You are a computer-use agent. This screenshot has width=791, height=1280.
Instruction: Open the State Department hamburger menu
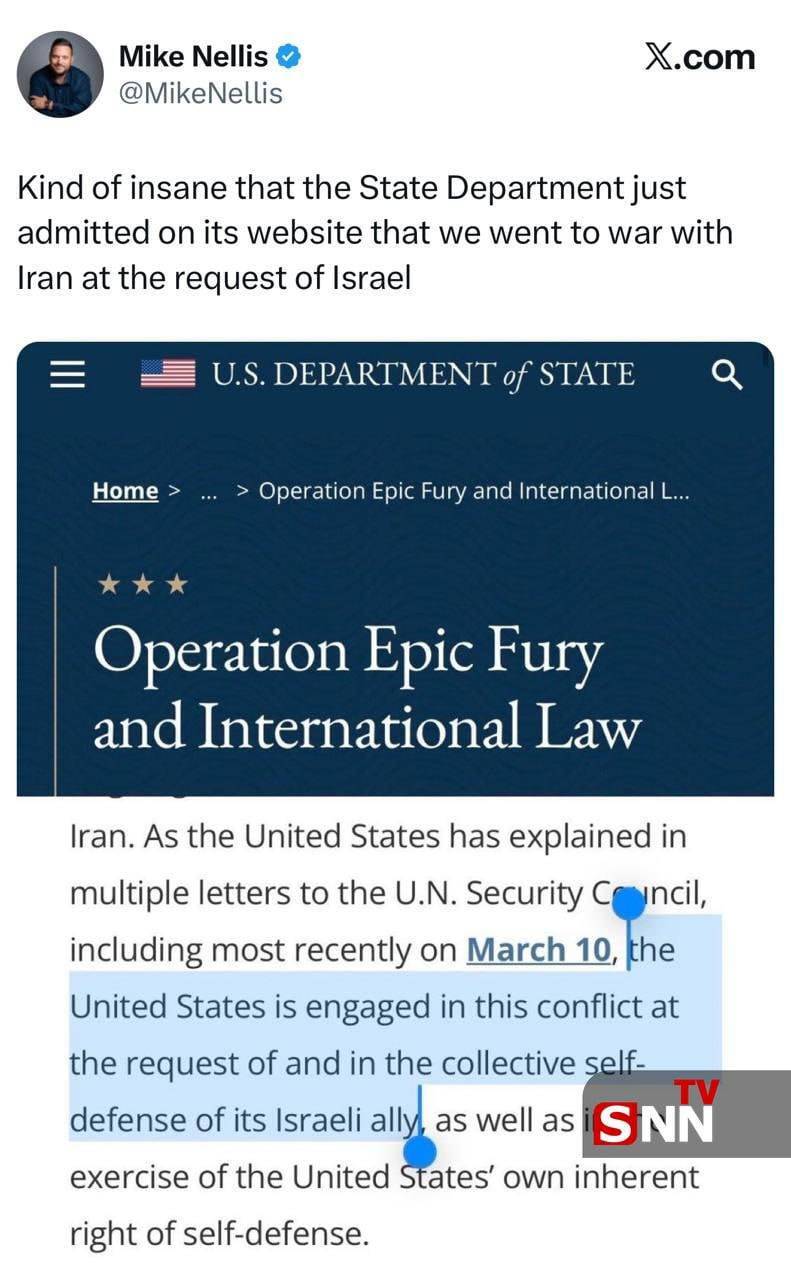69,374
